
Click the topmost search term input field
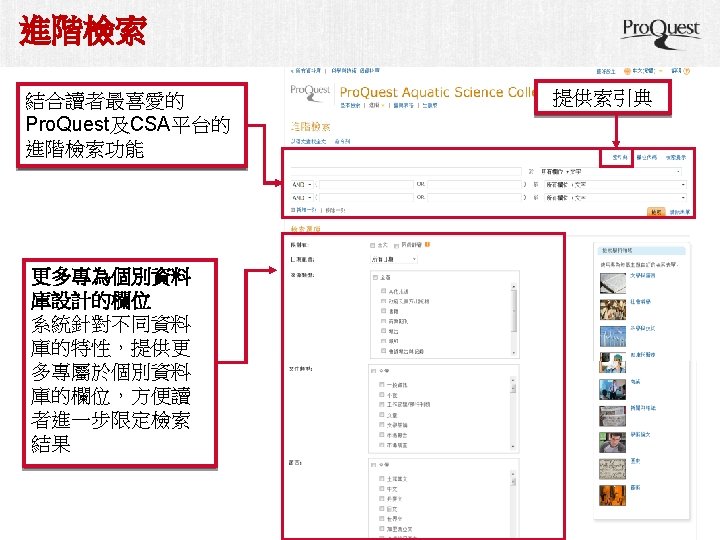406,171
